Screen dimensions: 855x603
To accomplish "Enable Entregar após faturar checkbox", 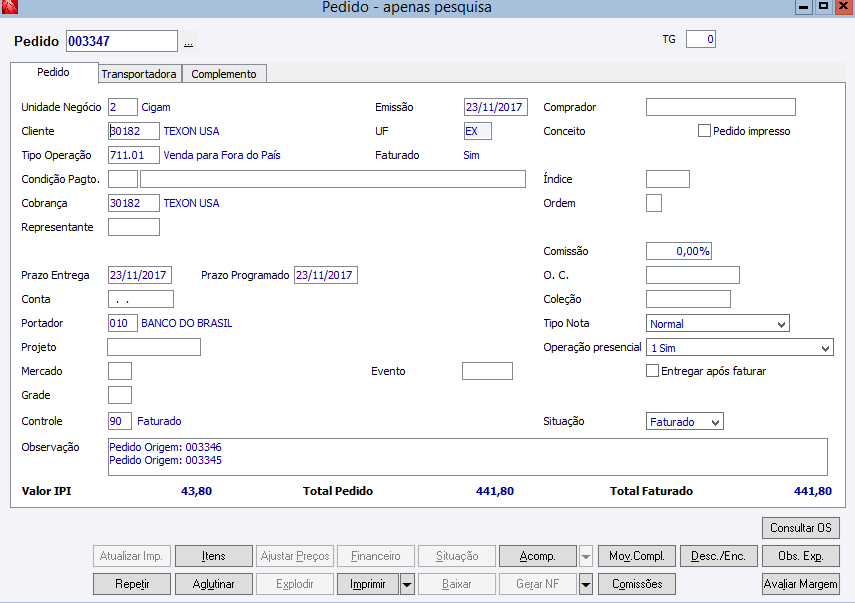I will coord(652,371).
